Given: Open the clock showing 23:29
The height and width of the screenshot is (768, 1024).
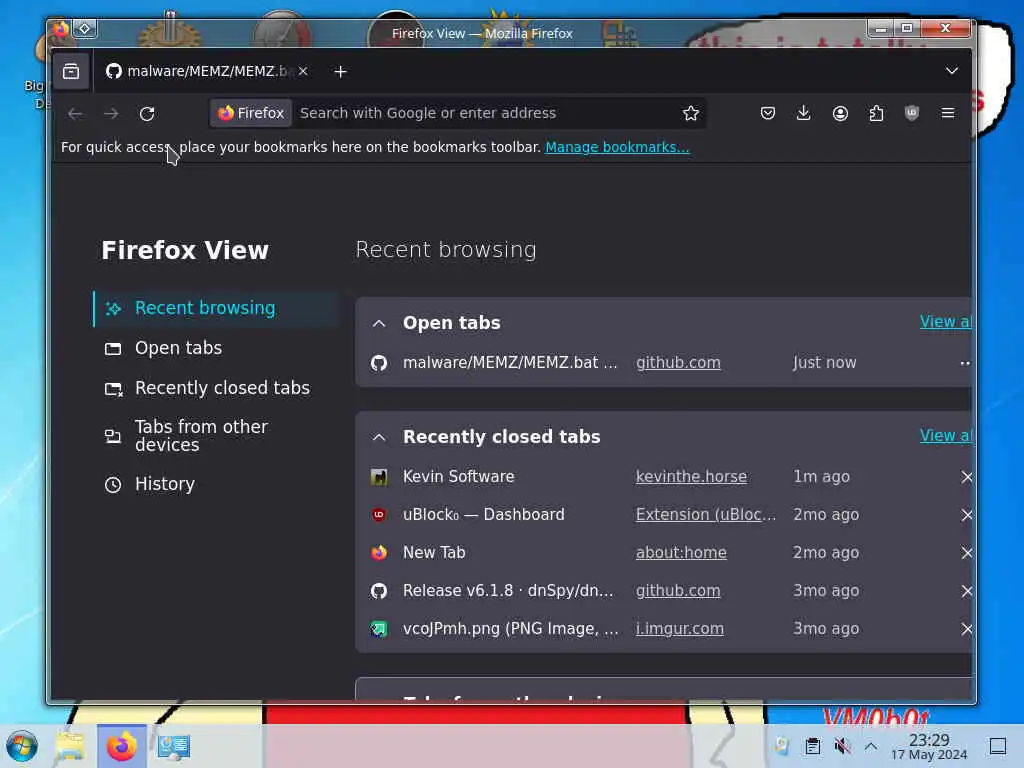Looking at the screenshot, I should (929, 746).
